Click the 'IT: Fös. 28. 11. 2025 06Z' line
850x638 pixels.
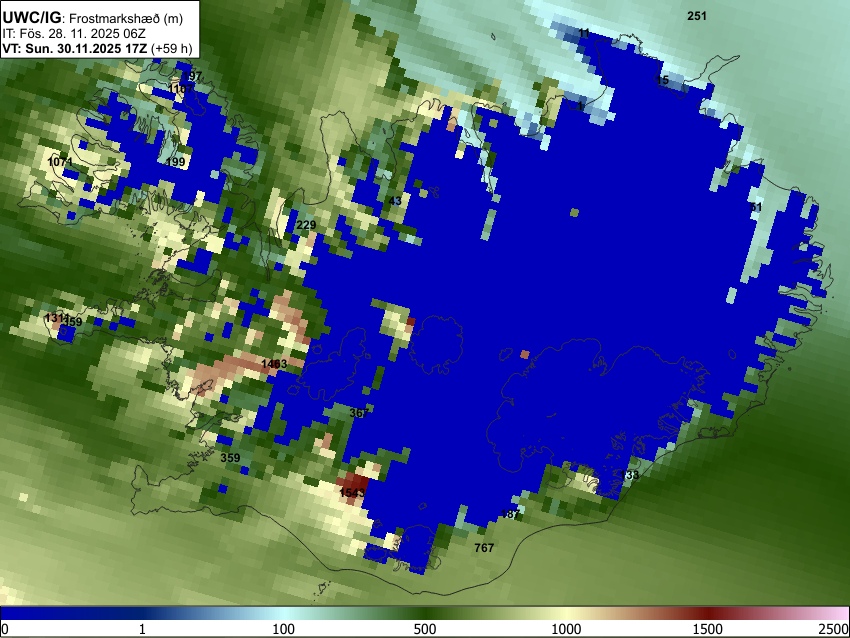[x=74, y=33]
